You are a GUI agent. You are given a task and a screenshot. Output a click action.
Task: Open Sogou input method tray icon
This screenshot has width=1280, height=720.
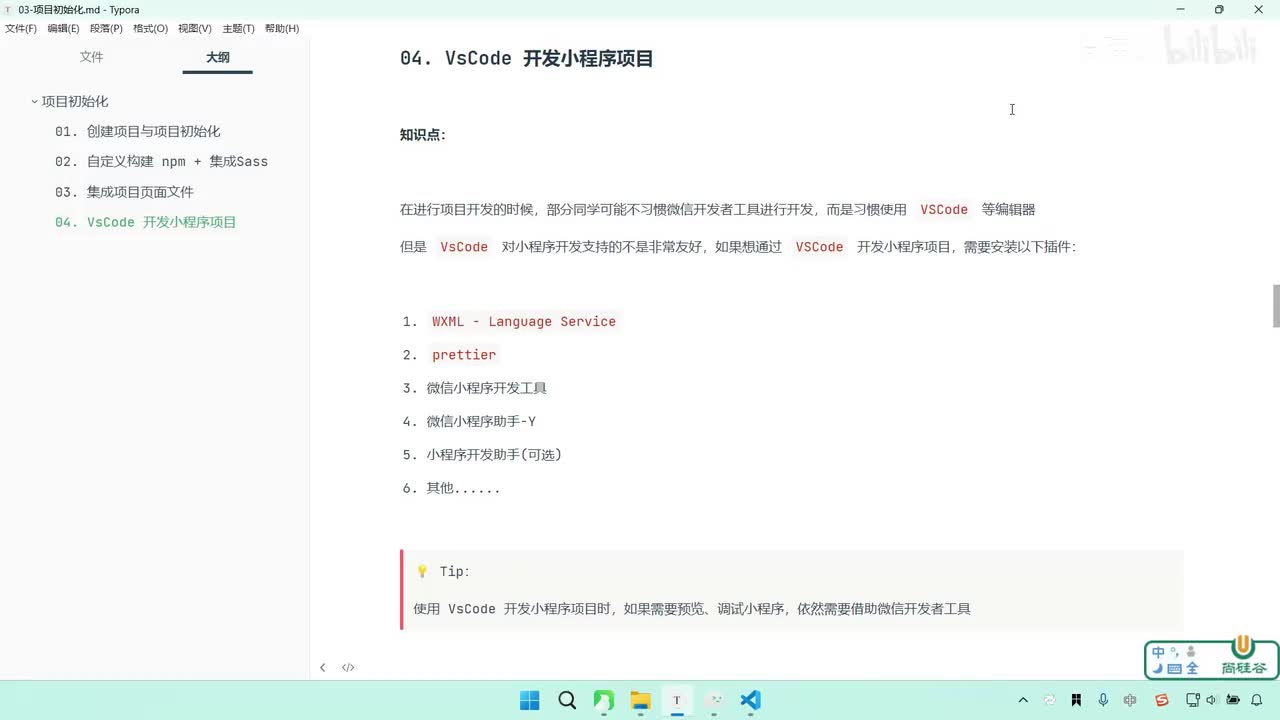(x=1162, y=700)
